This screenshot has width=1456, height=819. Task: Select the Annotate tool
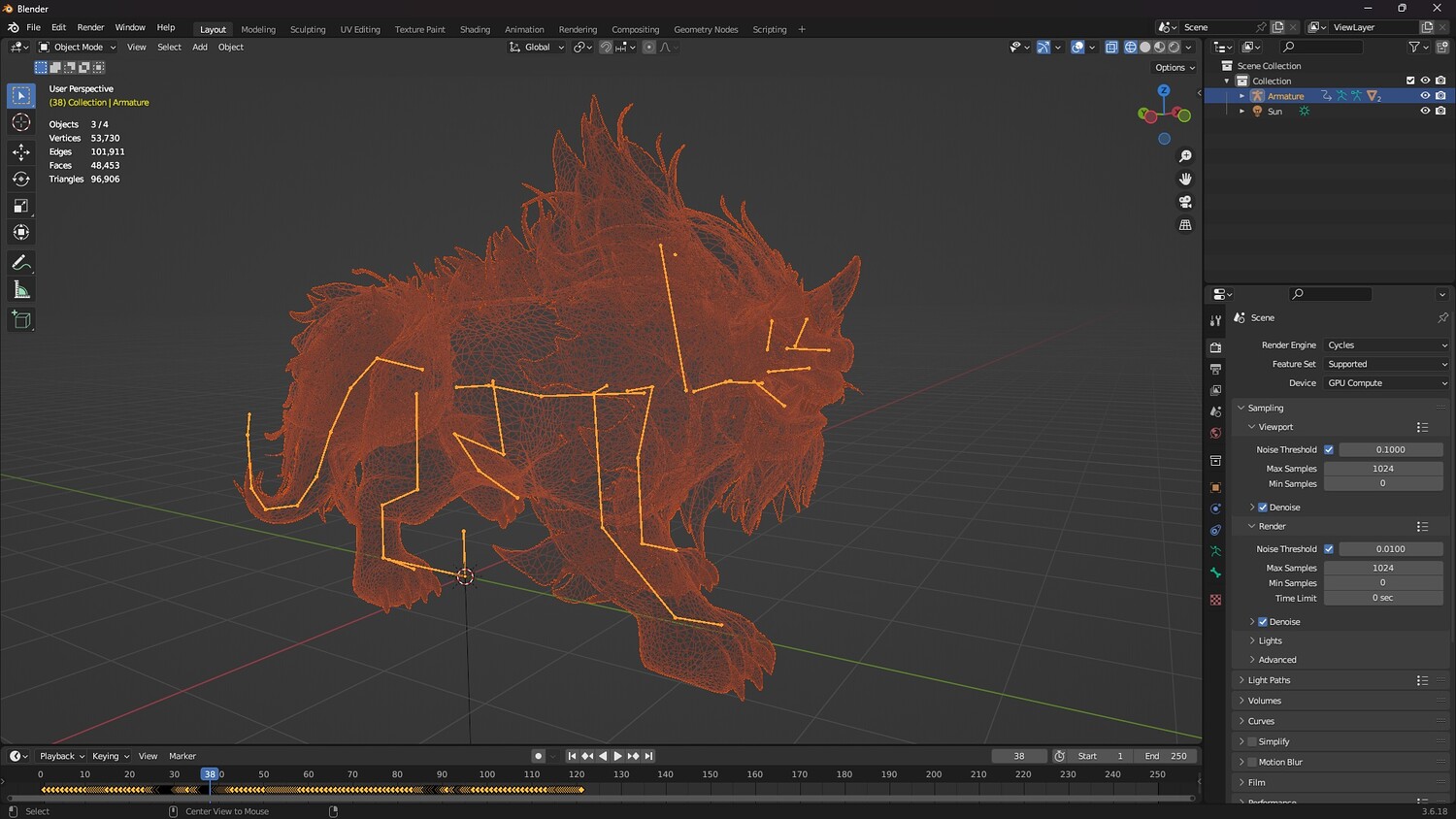pyautogui.click(x=21, y=263)
